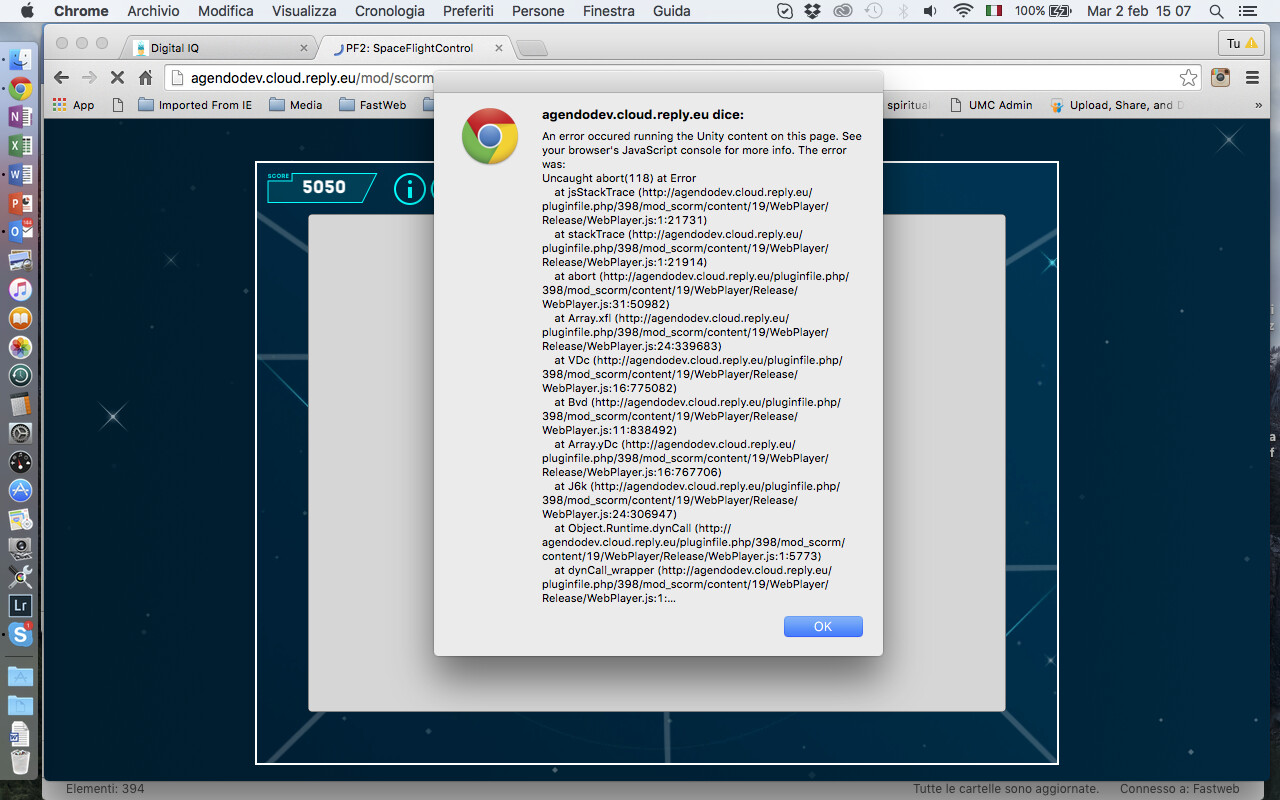Screen dimensions: 1280x800
Task: Open Spotlight with the magnifier icon
Action: (x=1215, y=11)
